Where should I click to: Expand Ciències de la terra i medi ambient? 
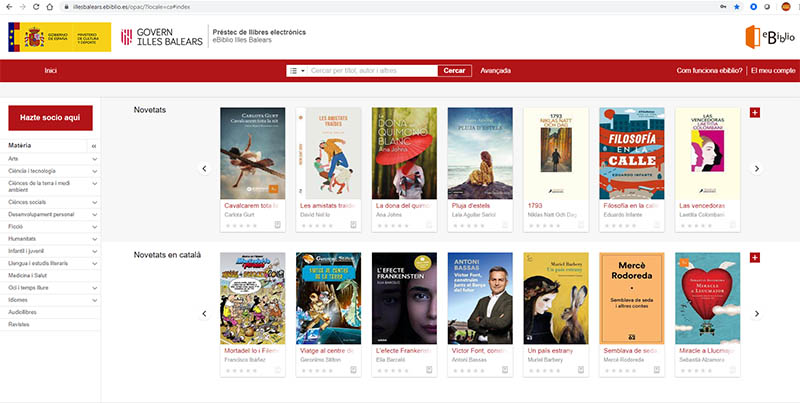pyautogui.click(x=94, y=184)
